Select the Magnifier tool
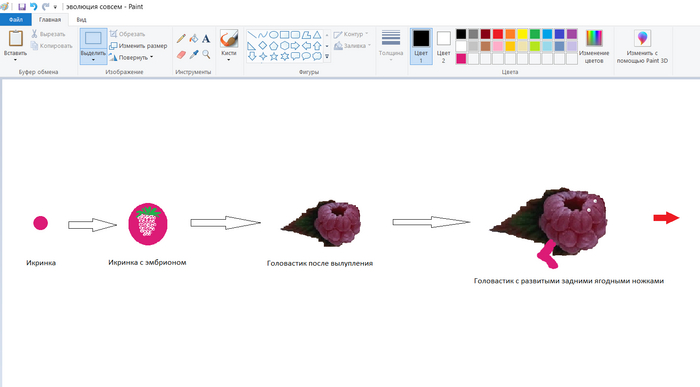 click(206, 54)
